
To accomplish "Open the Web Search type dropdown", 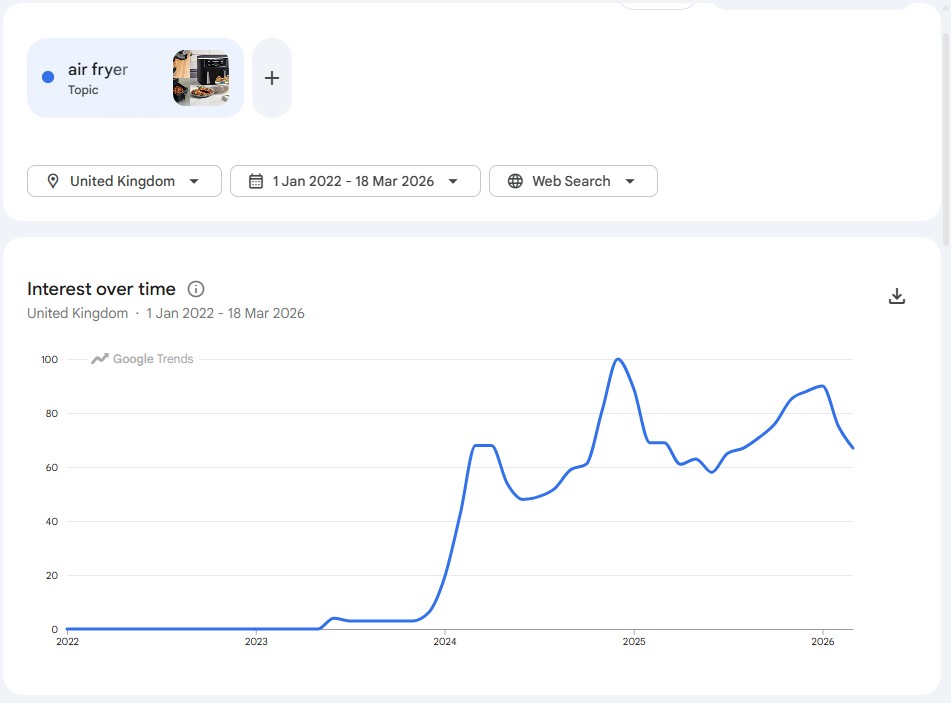I will click(573, 181).
